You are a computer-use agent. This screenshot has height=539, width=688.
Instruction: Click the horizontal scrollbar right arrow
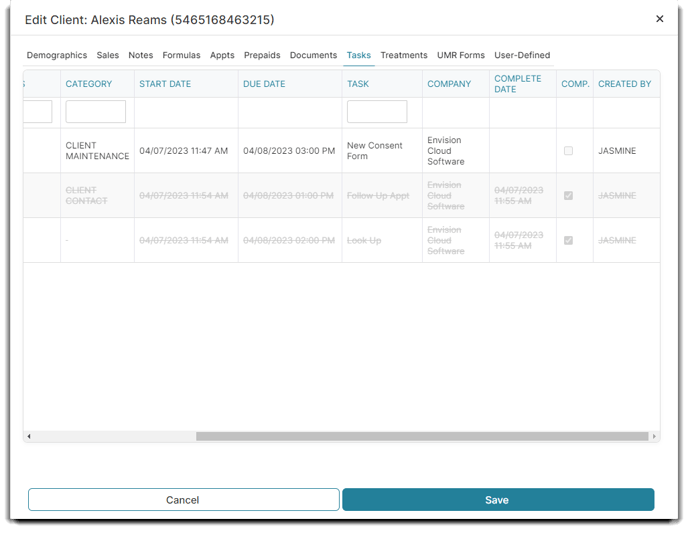[654, 436]
